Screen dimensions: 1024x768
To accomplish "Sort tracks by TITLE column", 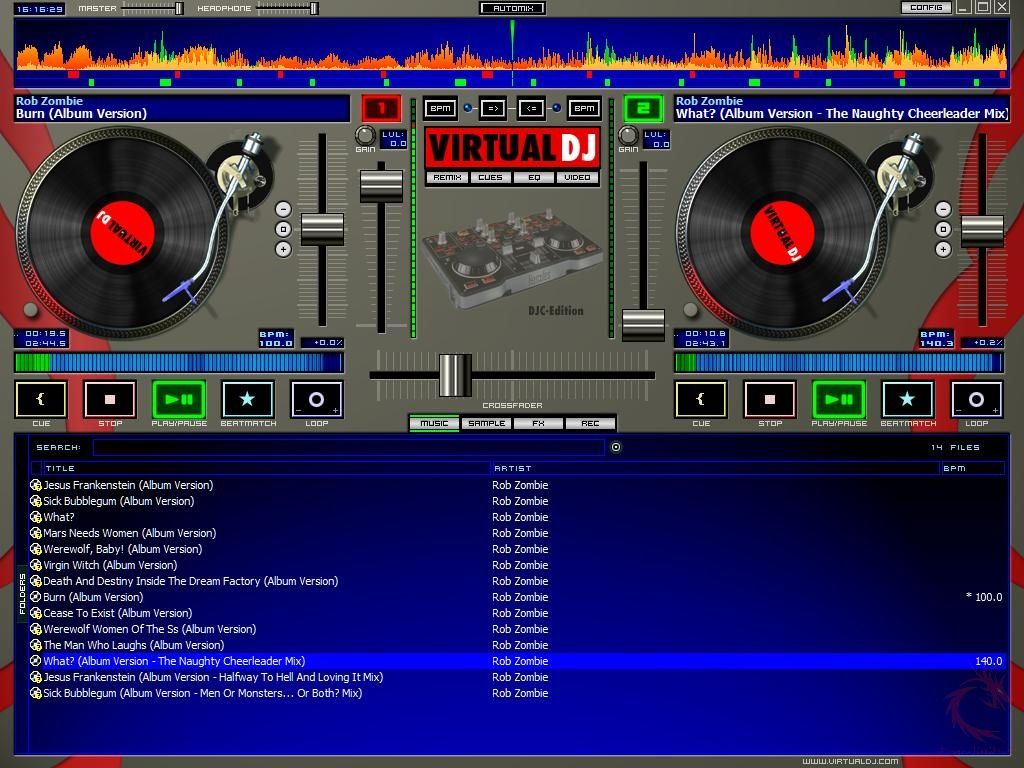I will [x=266, y=468].
